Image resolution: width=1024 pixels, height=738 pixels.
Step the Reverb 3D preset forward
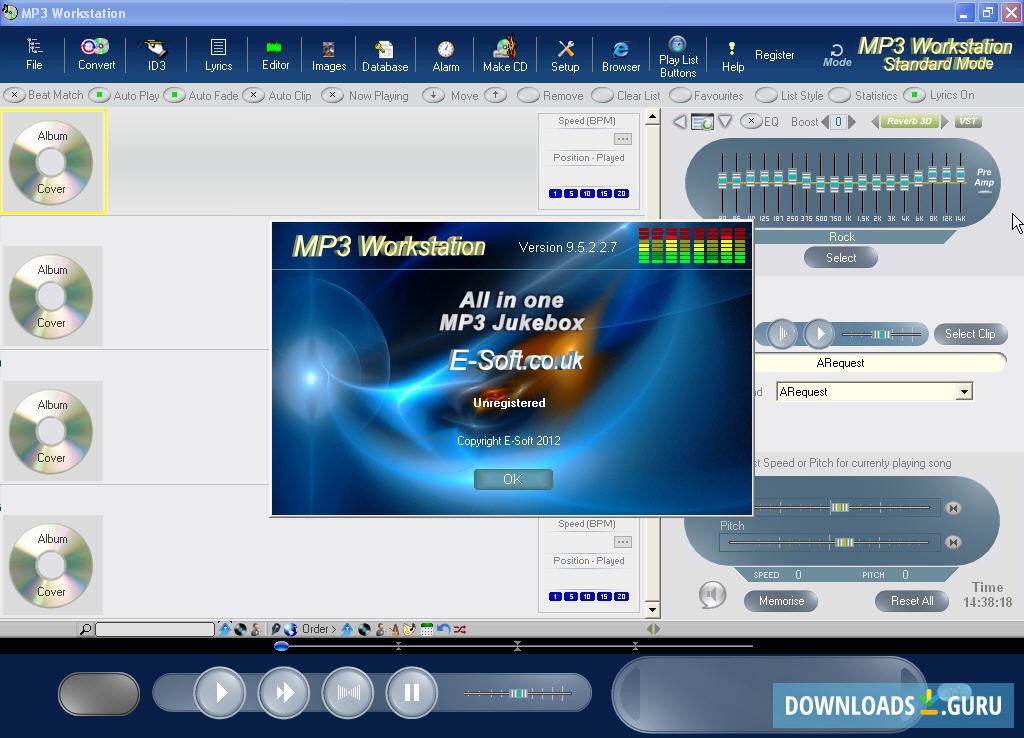tap(944, 121)
